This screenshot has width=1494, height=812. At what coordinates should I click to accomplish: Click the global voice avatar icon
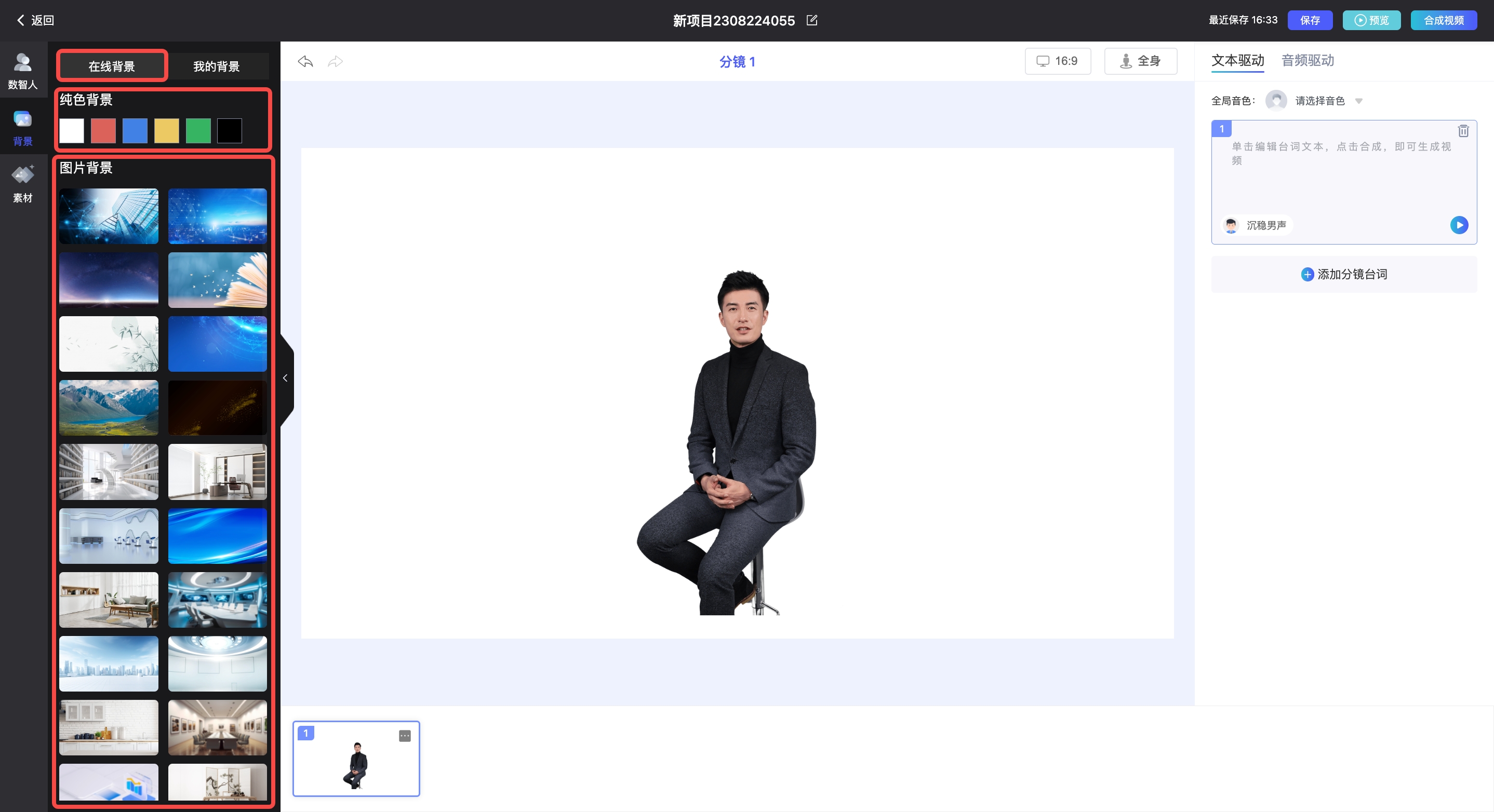(1276, 100)
